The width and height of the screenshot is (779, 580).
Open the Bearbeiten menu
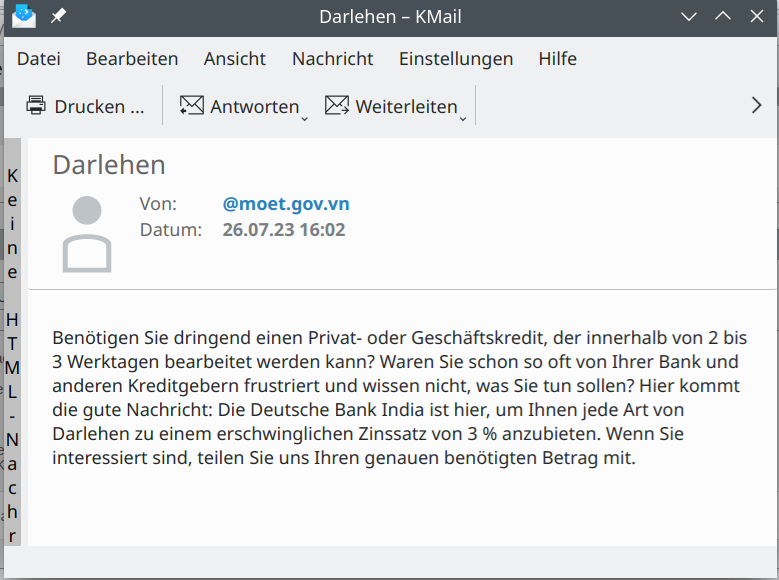click(132, 59)
